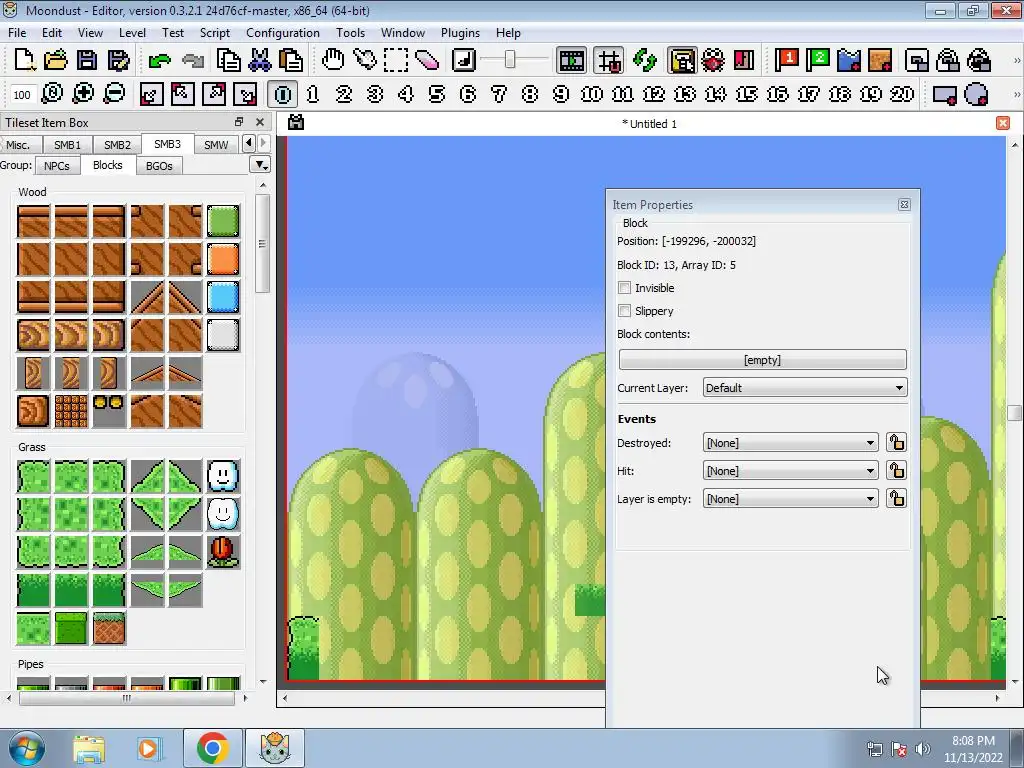Click the tileset panel vertical scrollbar
The width and height of the screenshot is (1024, 768).
(263, 243)
